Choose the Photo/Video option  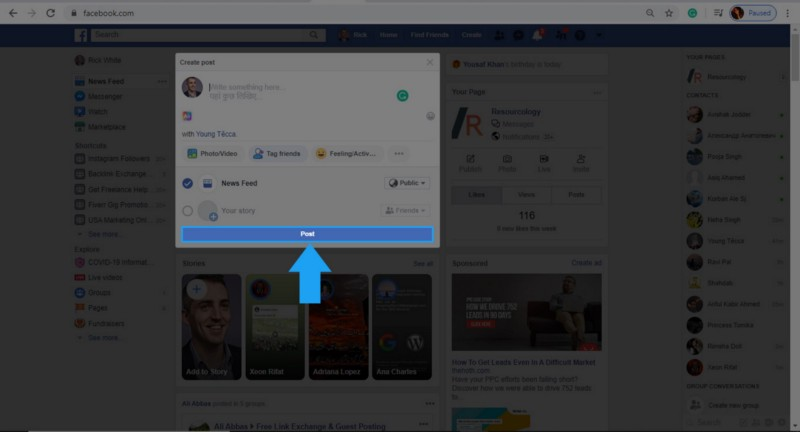coord(212,154)
